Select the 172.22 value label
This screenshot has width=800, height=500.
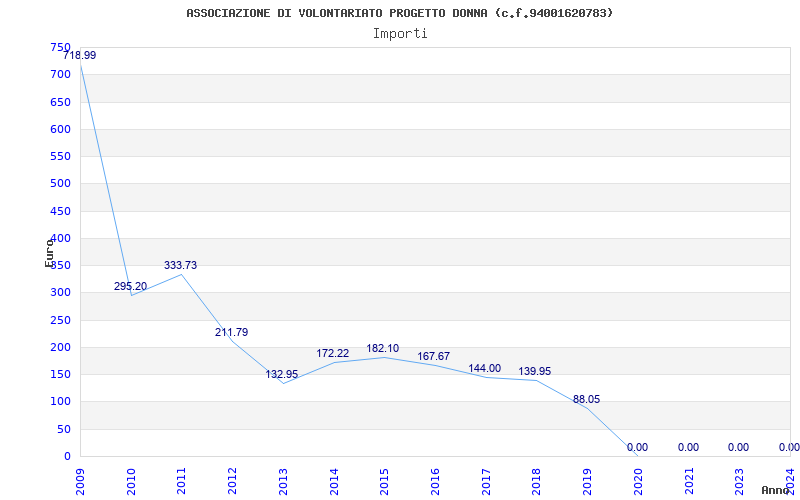pyautogui.click(x=333, y=353)
